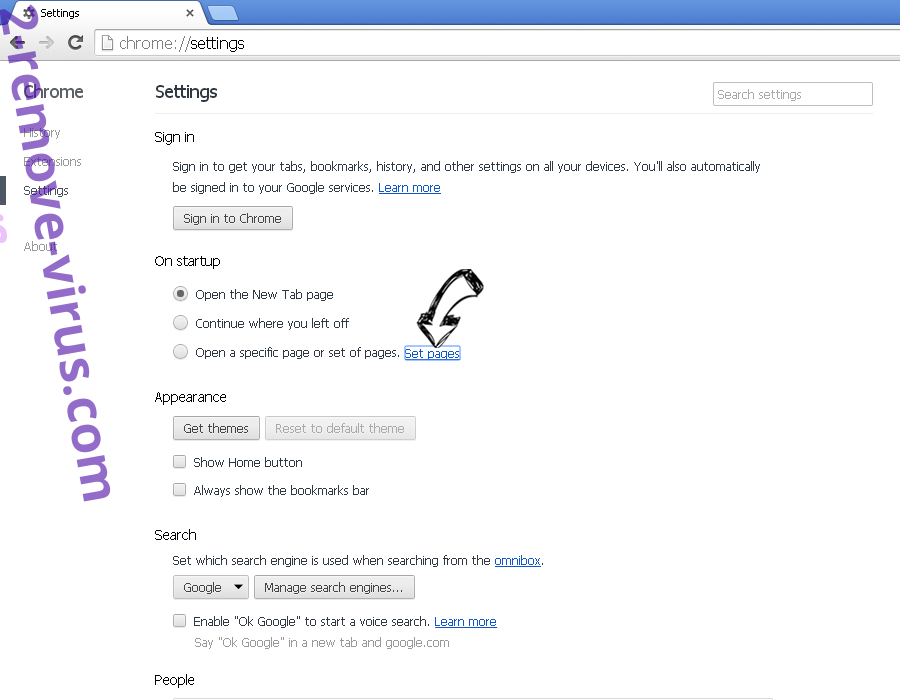Open About in the sidebar
This screenshot has height=700, width=900.
tap(40, 247)
